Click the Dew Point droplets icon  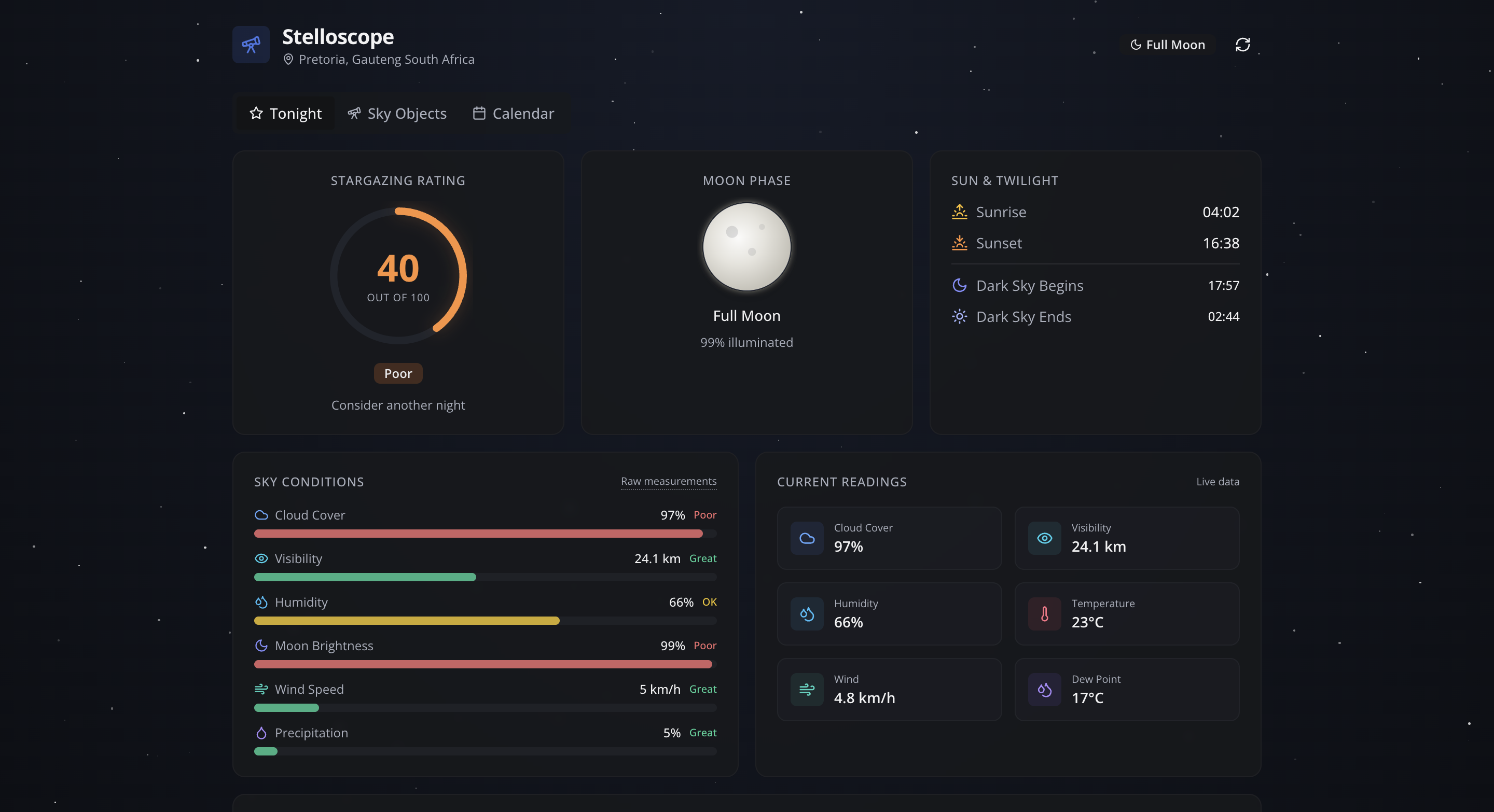1044,689
